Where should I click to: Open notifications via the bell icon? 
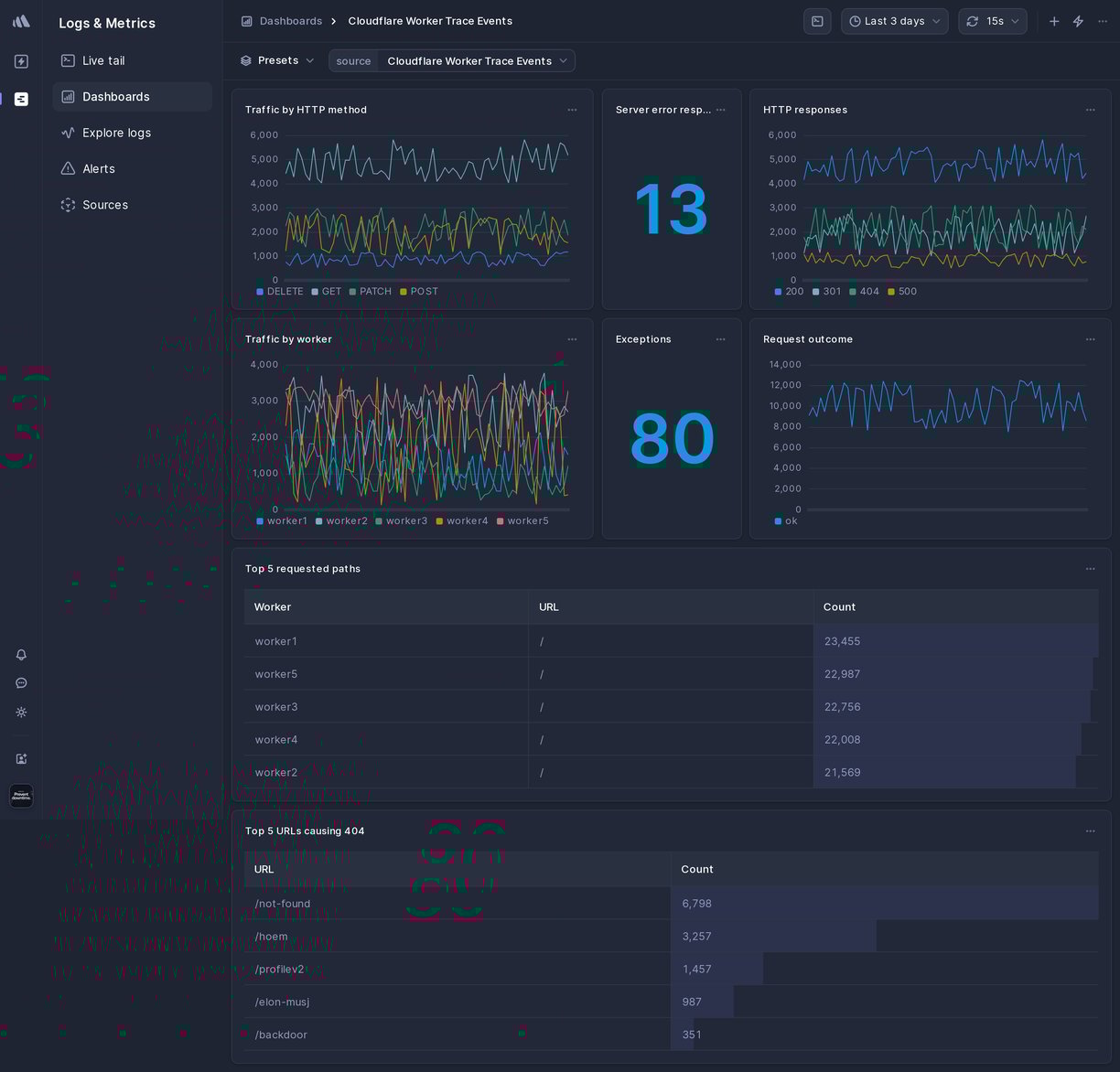click(x=21, y=655)
